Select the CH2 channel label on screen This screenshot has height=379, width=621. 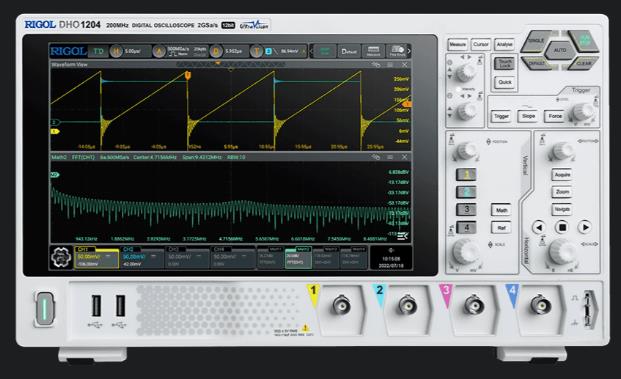(141, 257)
